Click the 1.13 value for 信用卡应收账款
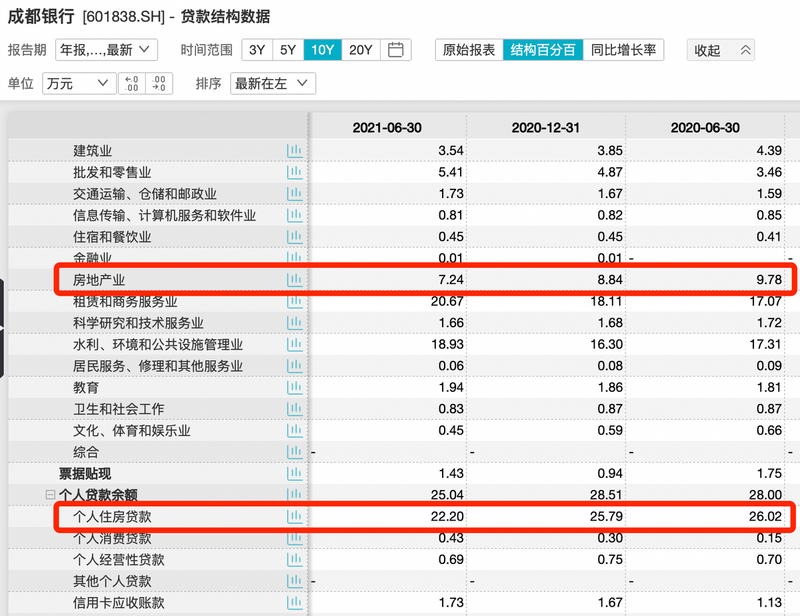Image resolution: width=800 pixels, height=616 pixels. (x=769, y=602)
